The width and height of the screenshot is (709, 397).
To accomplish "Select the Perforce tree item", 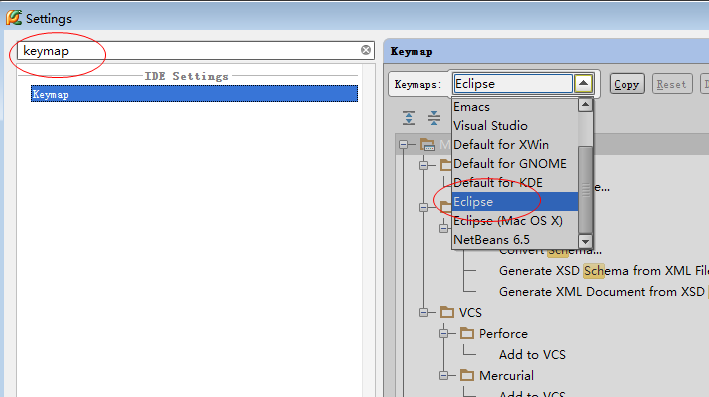I will tap(503, 334).
